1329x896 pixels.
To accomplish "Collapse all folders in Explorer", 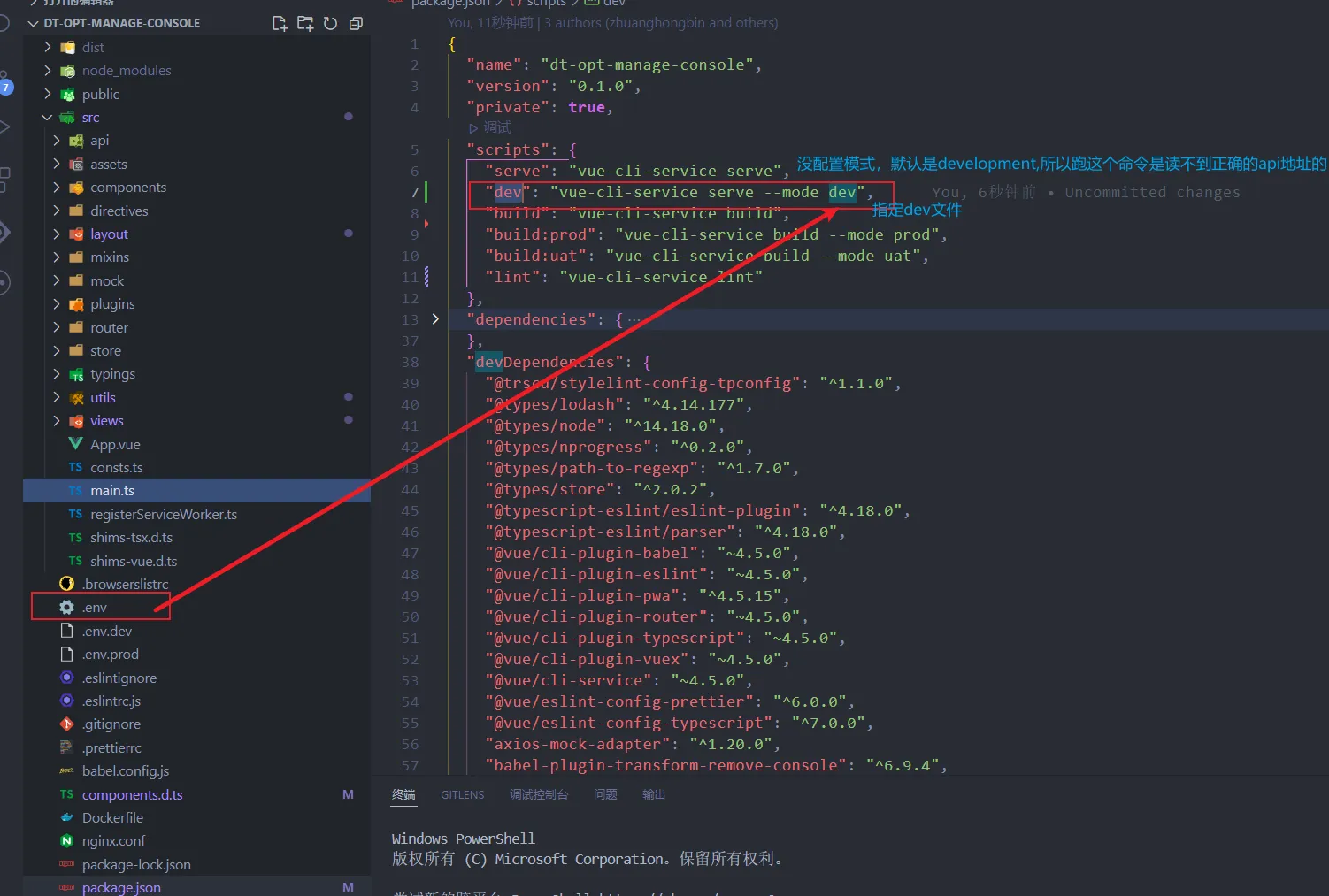I will (x=356, y=24).
